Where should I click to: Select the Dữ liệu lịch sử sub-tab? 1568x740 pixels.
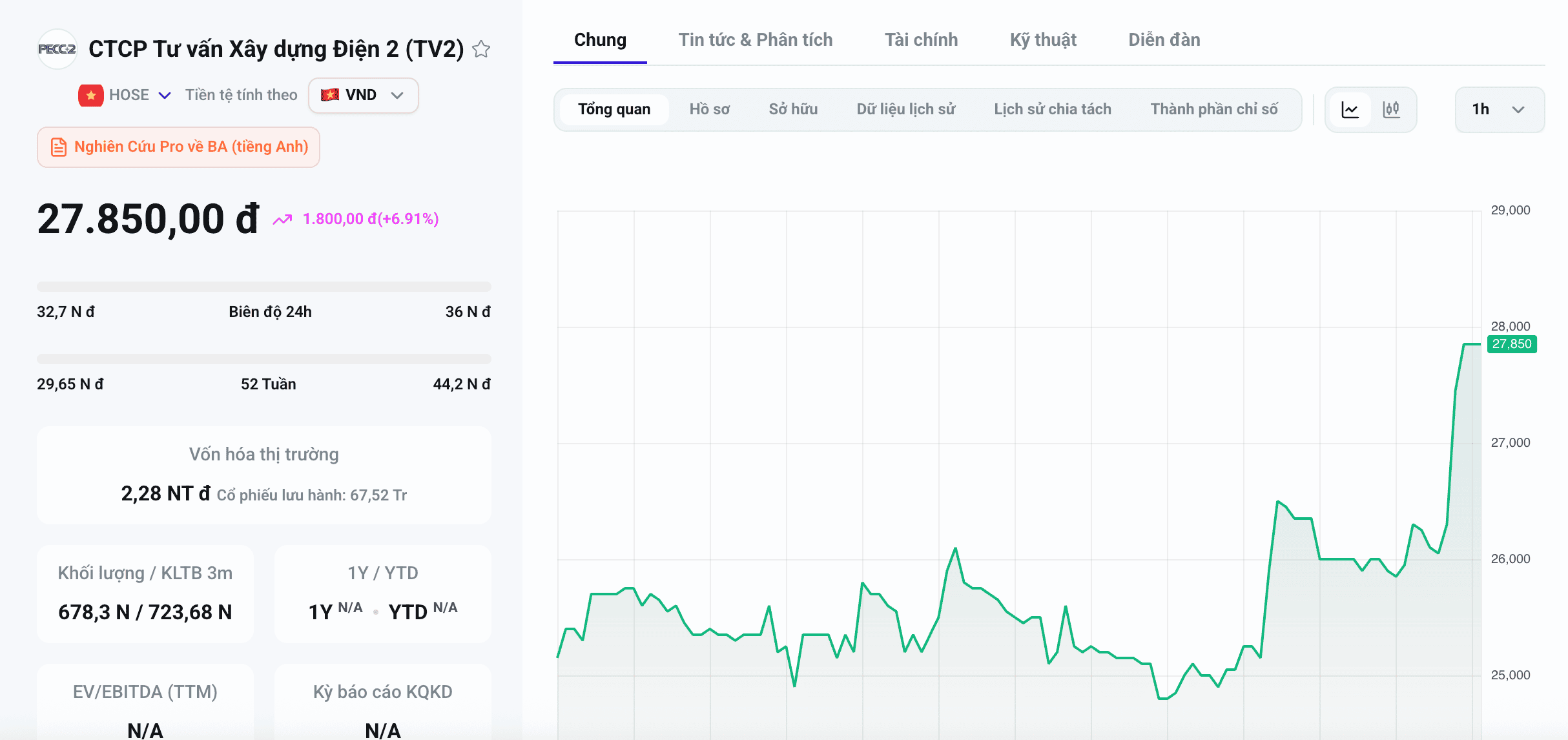(x=906, y=110)
